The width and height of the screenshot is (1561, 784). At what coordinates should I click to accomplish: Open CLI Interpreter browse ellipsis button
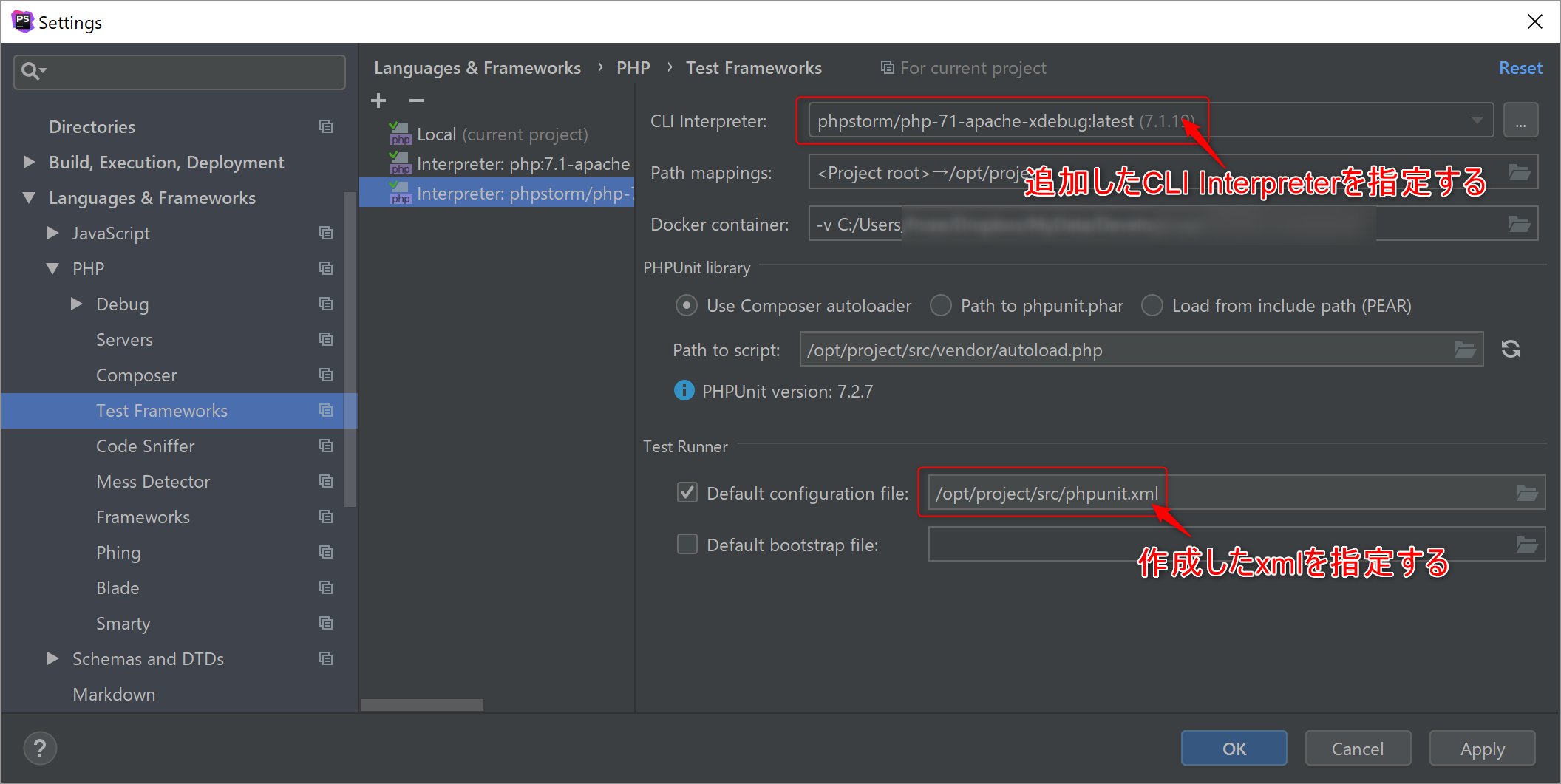(x=1520, y=120)
